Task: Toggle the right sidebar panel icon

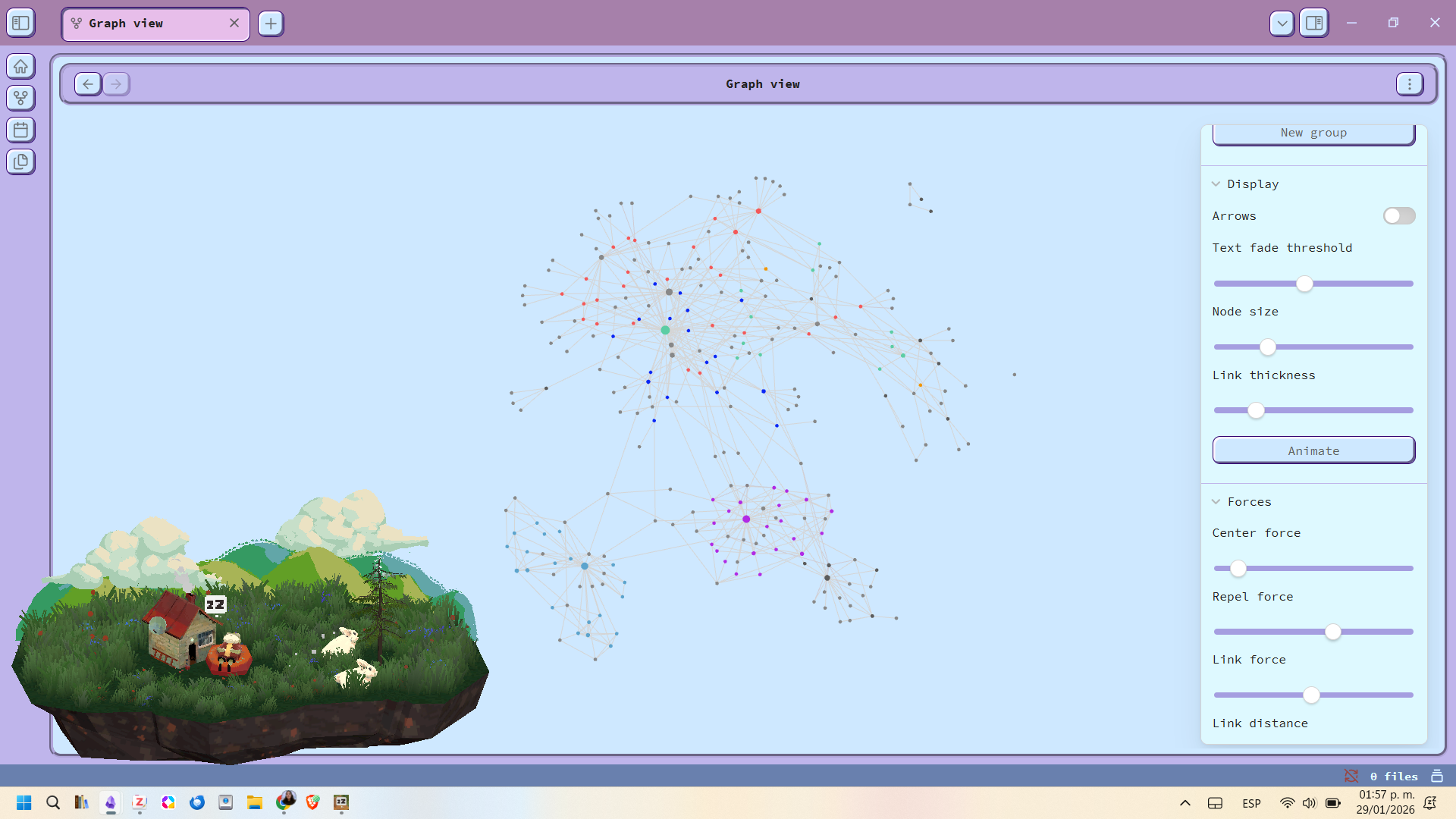Action: [x=1314, y=23]
